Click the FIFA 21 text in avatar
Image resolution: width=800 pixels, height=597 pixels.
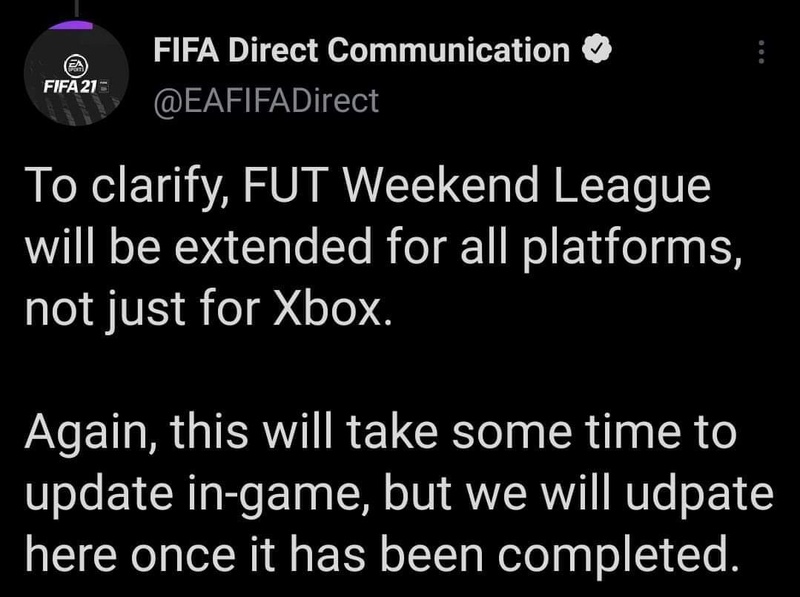[70, 87]
